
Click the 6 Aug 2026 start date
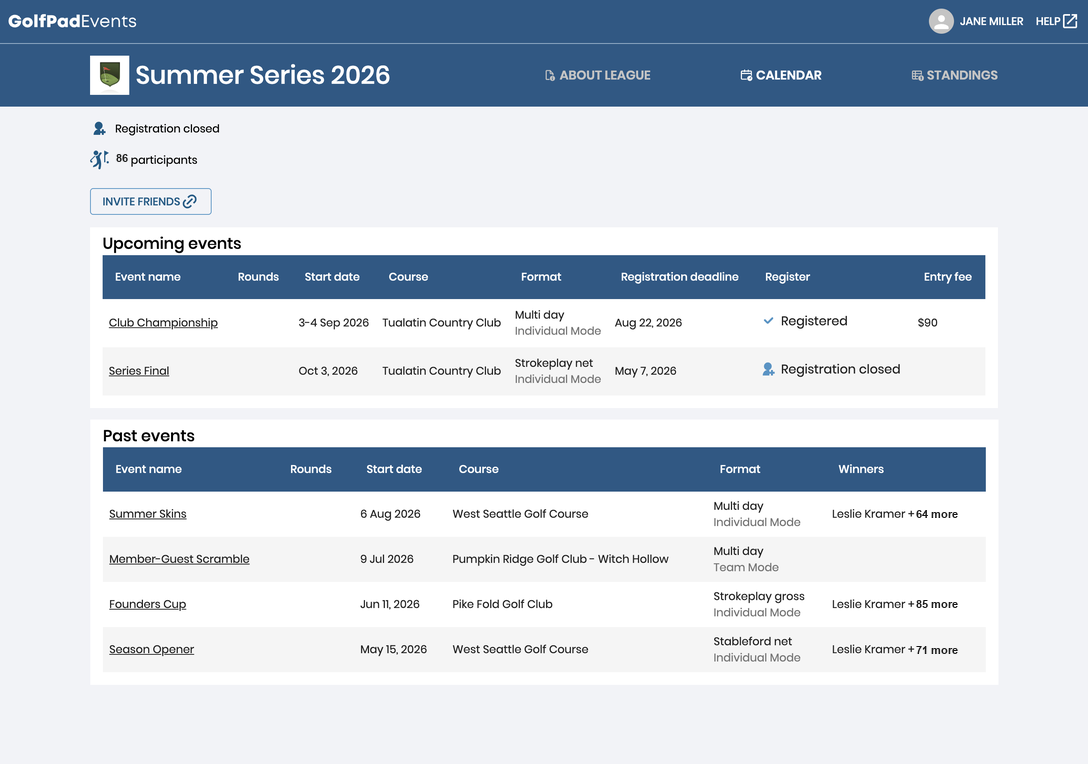[x=390, y=513]
